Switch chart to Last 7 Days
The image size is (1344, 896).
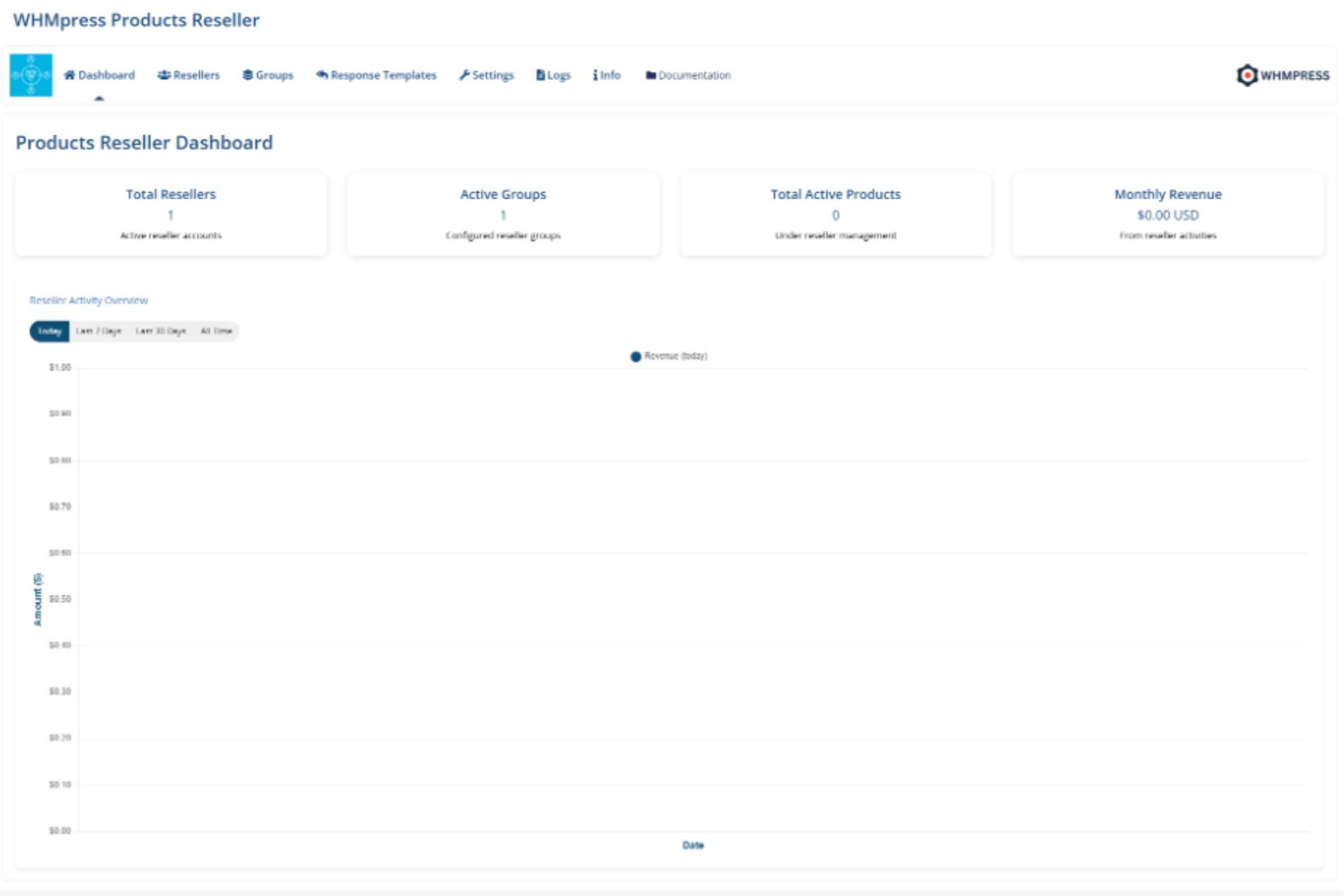[x=99, y=331]
